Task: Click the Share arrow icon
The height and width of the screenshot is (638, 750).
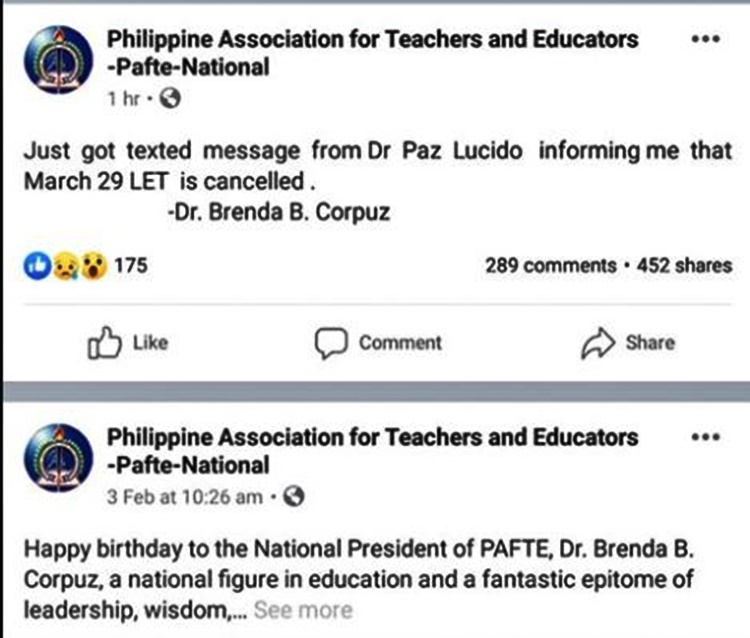Action: pyautogui.click(x=597, y=343)
